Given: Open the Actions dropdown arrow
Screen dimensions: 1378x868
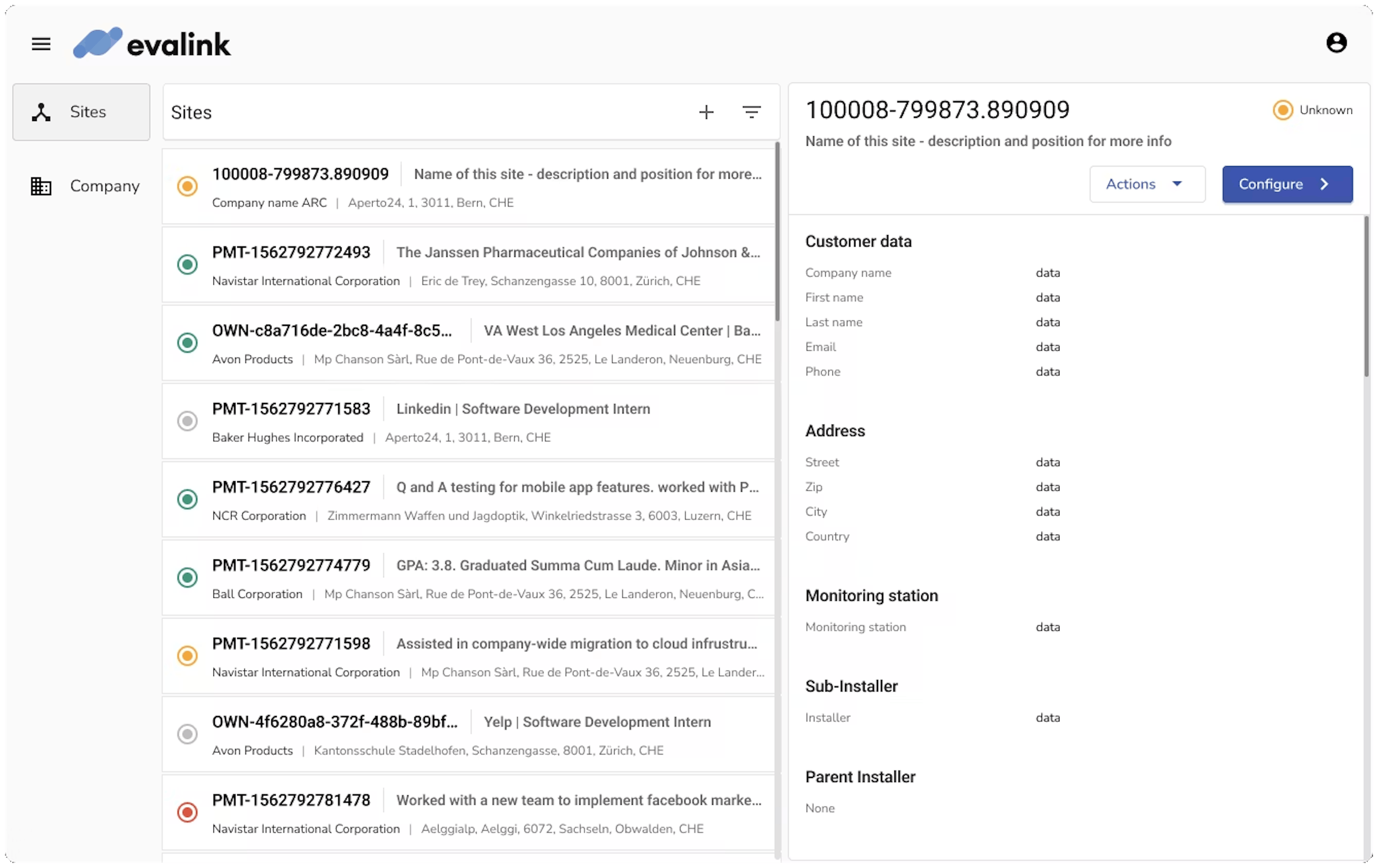Looking at the screenshot, I should 1178,184.
